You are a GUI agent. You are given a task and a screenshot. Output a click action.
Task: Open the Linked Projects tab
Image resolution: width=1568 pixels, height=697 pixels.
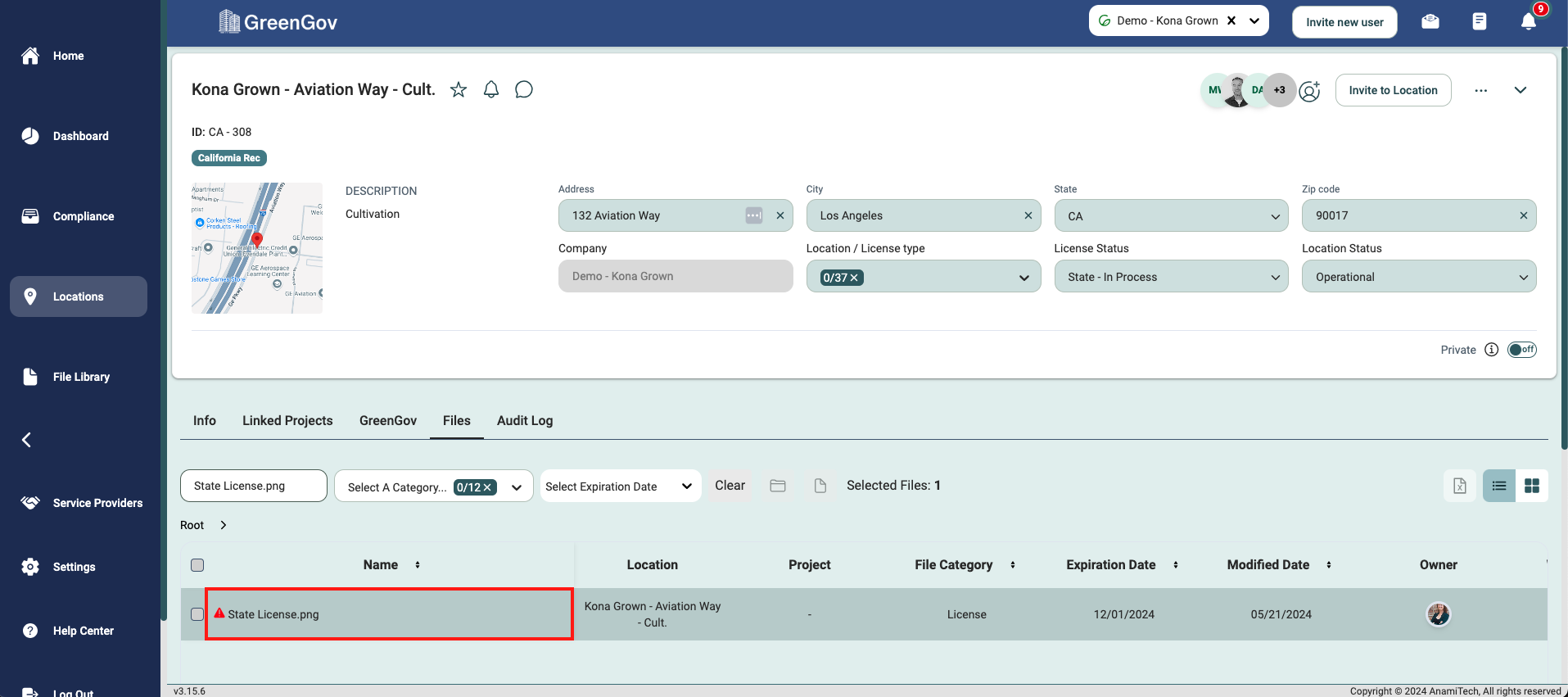[x=287, y=420]
